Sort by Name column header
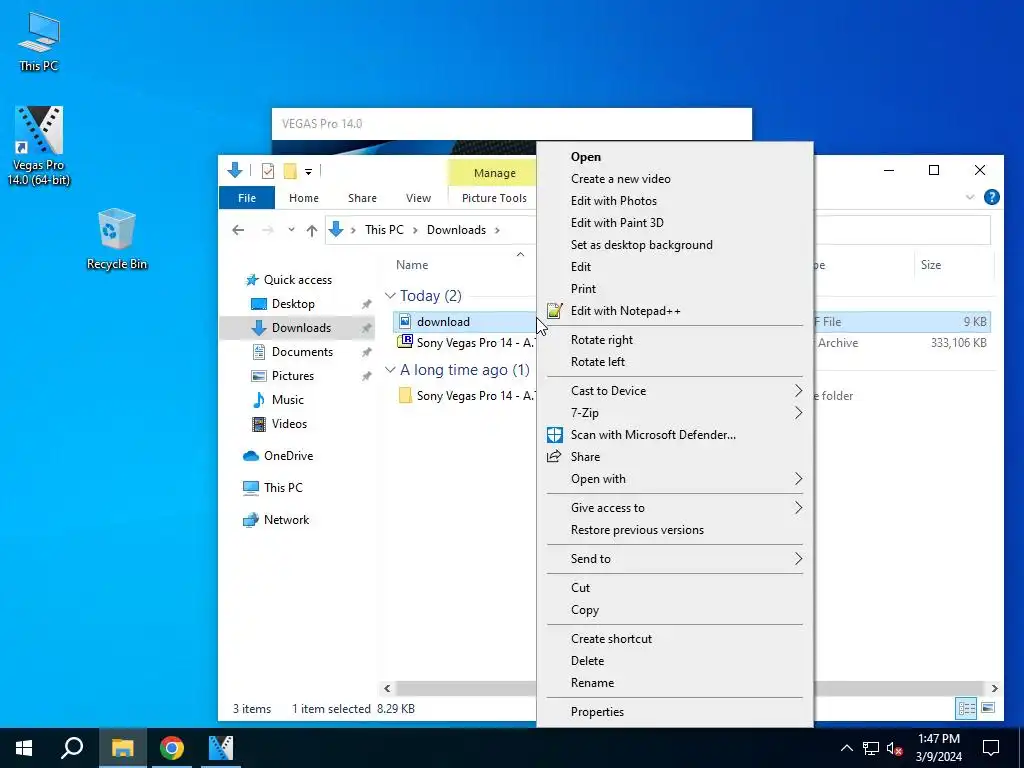Image resolution: width=1024 pixels, height=768 pixels. point(412,264)
